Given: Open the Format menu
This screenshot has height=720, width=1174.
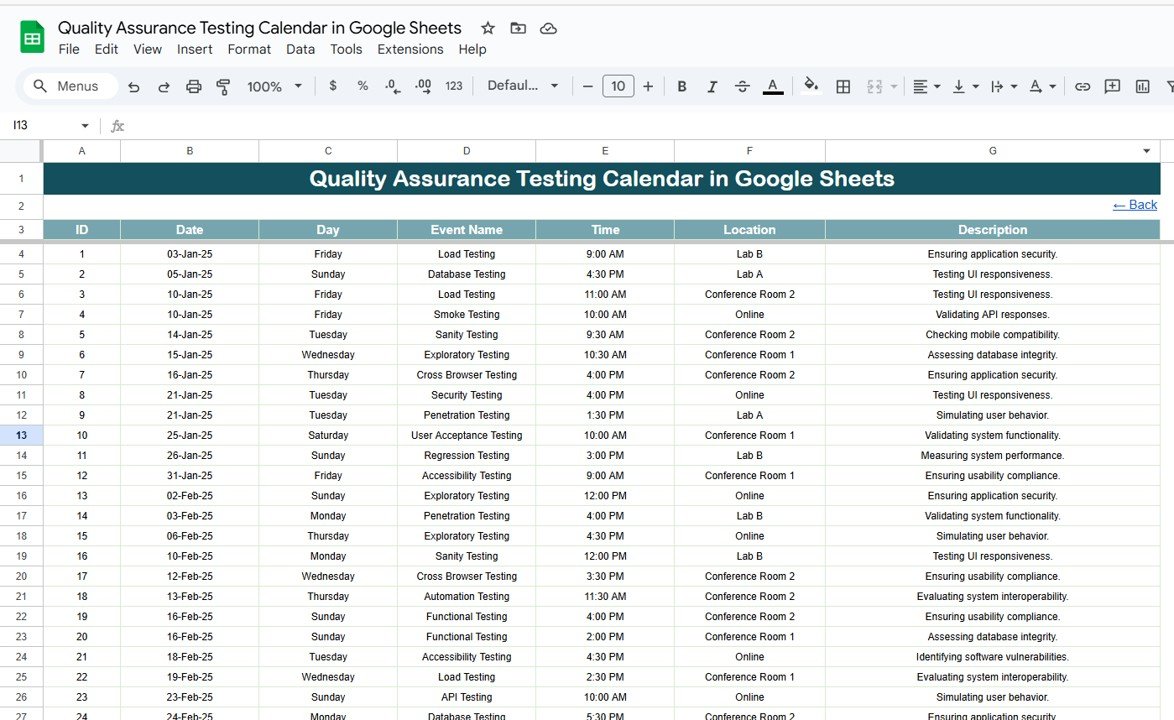Looking at the screenshot, I should click(x=249, y=49).
